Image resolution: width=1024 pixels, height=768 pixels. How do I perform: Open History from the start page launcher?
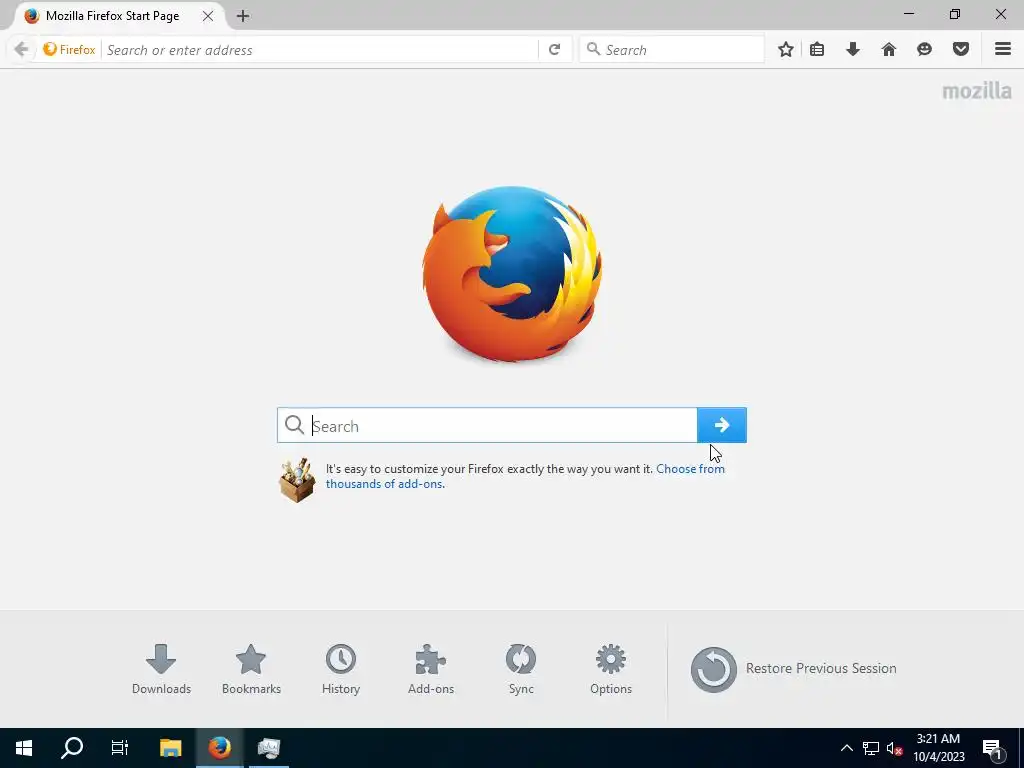[341, 669]
